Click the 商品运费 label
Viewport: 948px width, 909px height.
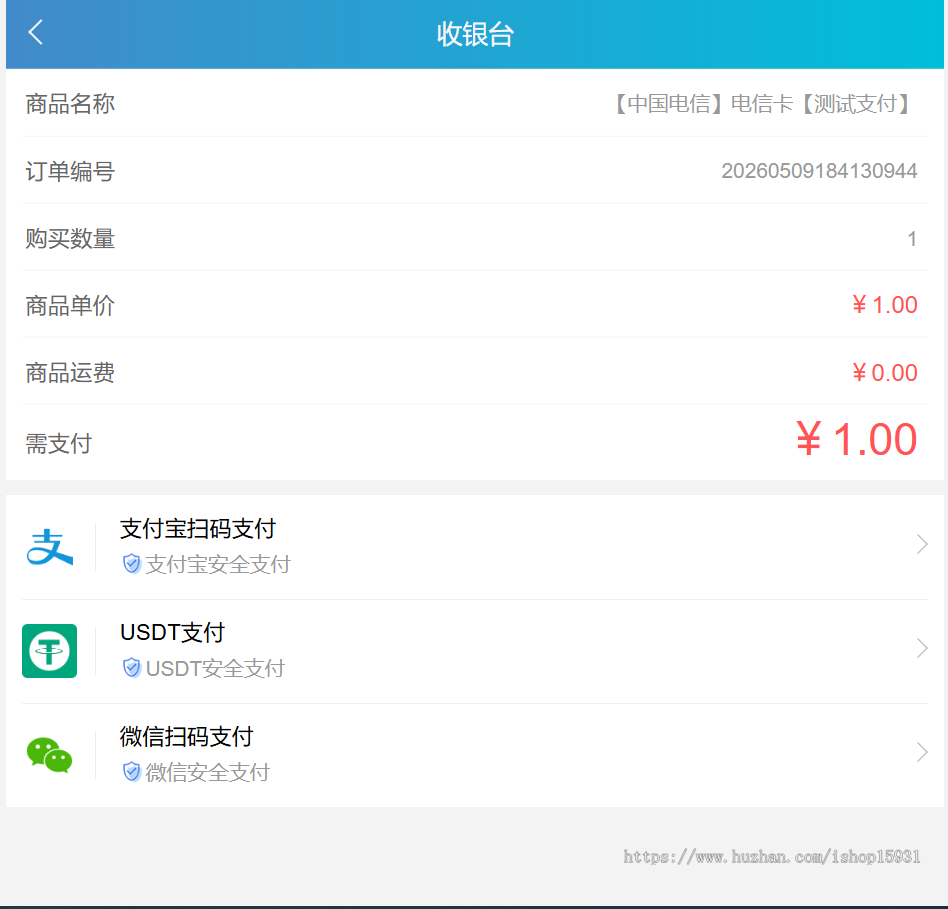coord(70,373)
